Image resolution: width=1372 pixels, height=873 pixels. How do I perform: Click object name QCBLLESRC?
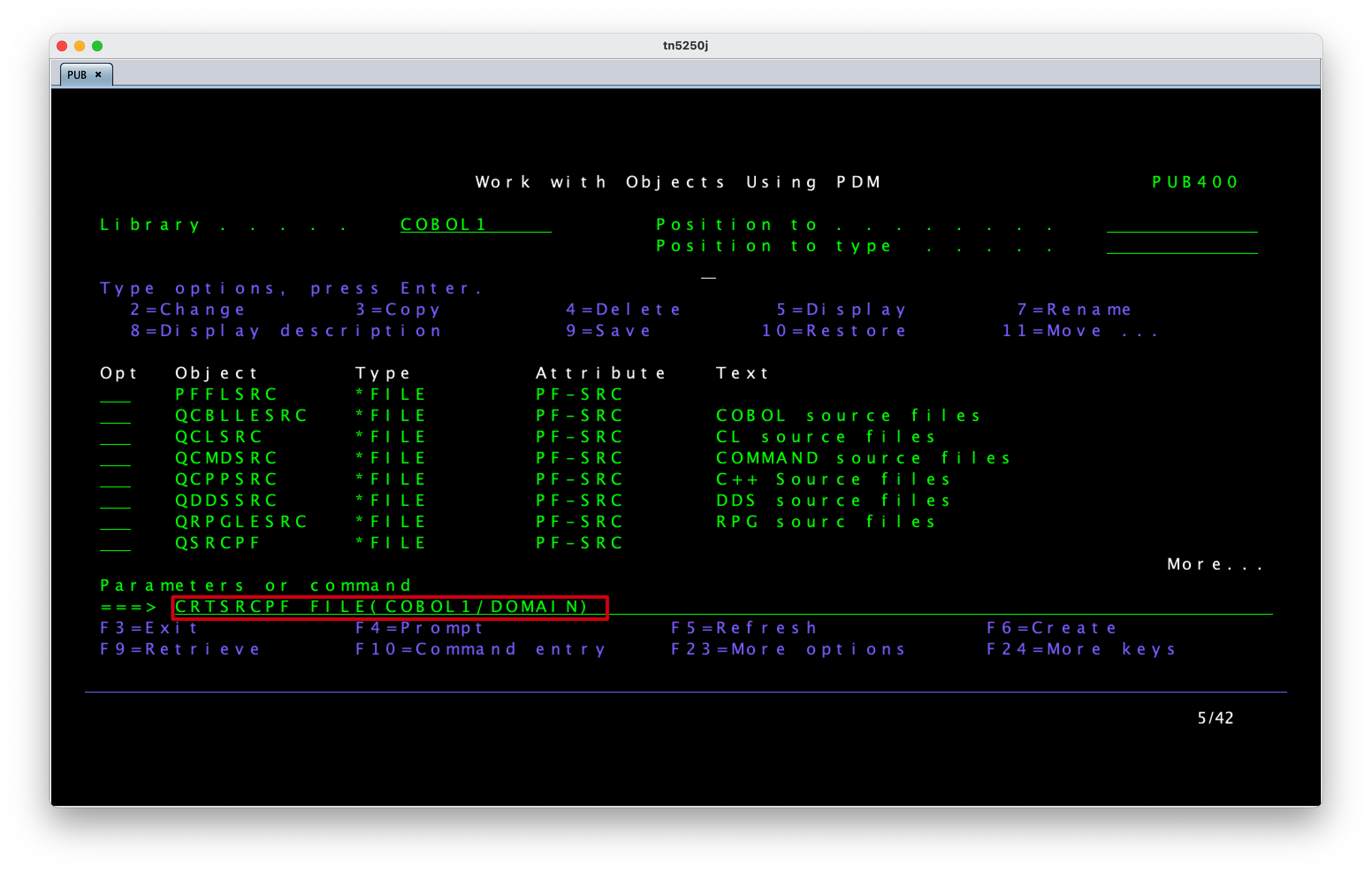coord(241,415)
